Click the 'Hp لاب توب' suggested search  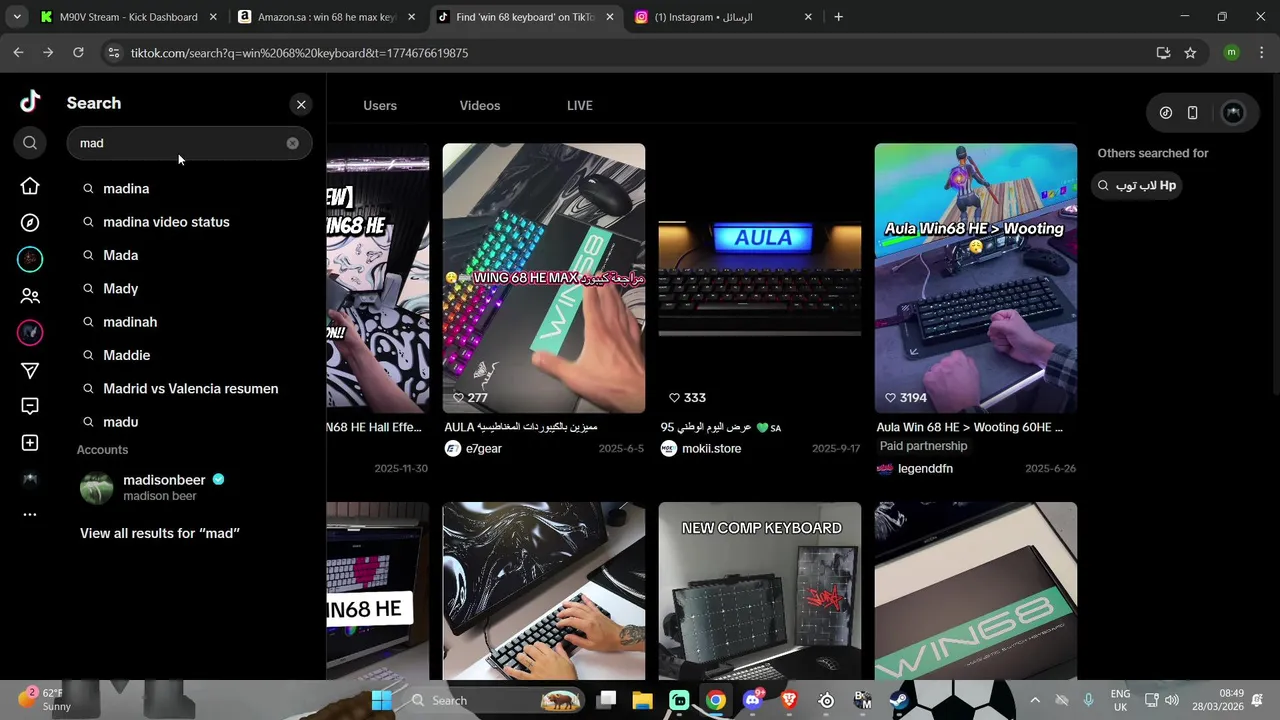(x=1137, y=185)
